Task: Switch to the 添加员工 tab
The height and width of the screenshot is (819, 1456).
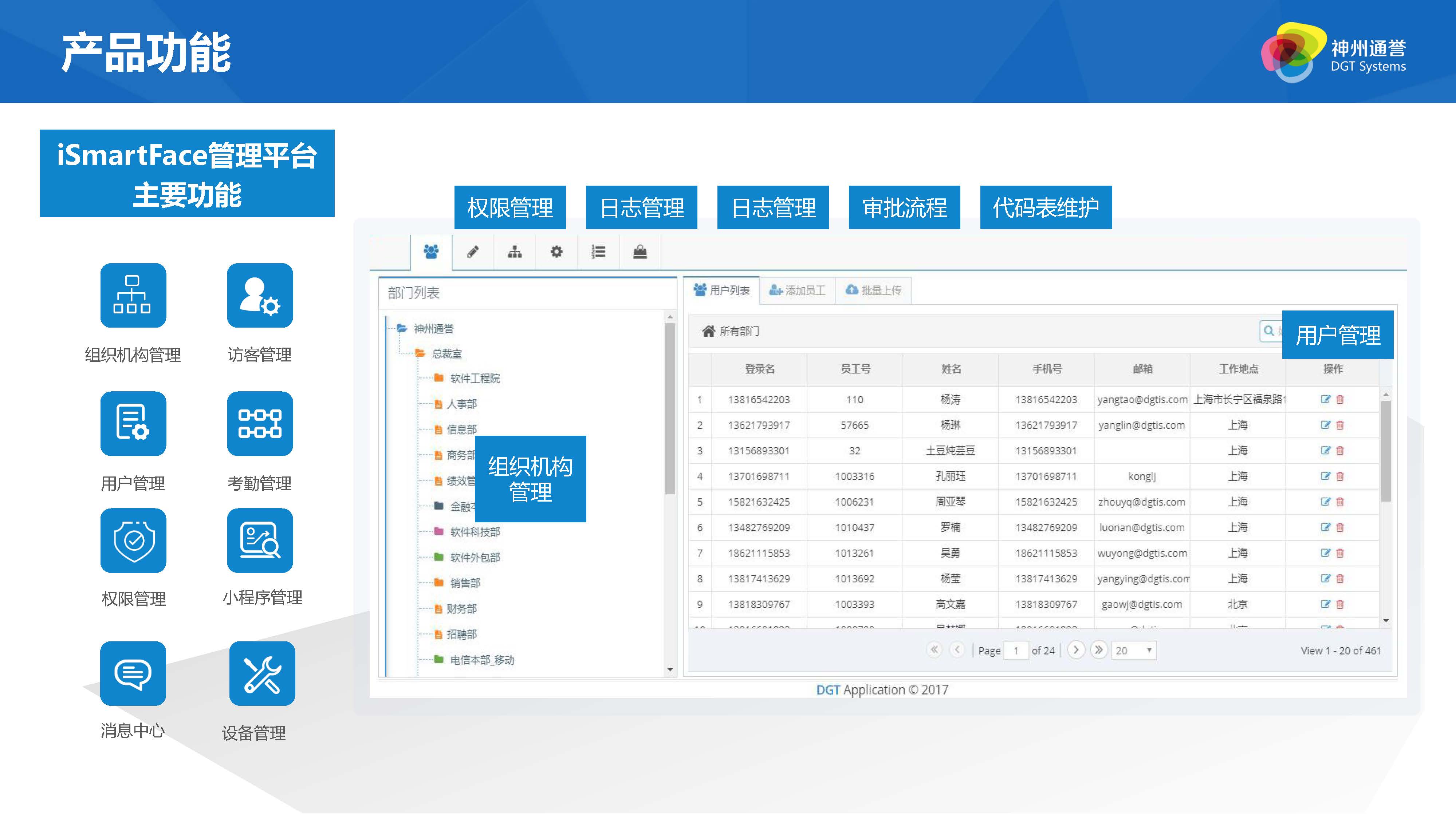Action: [x=797, y=290]
